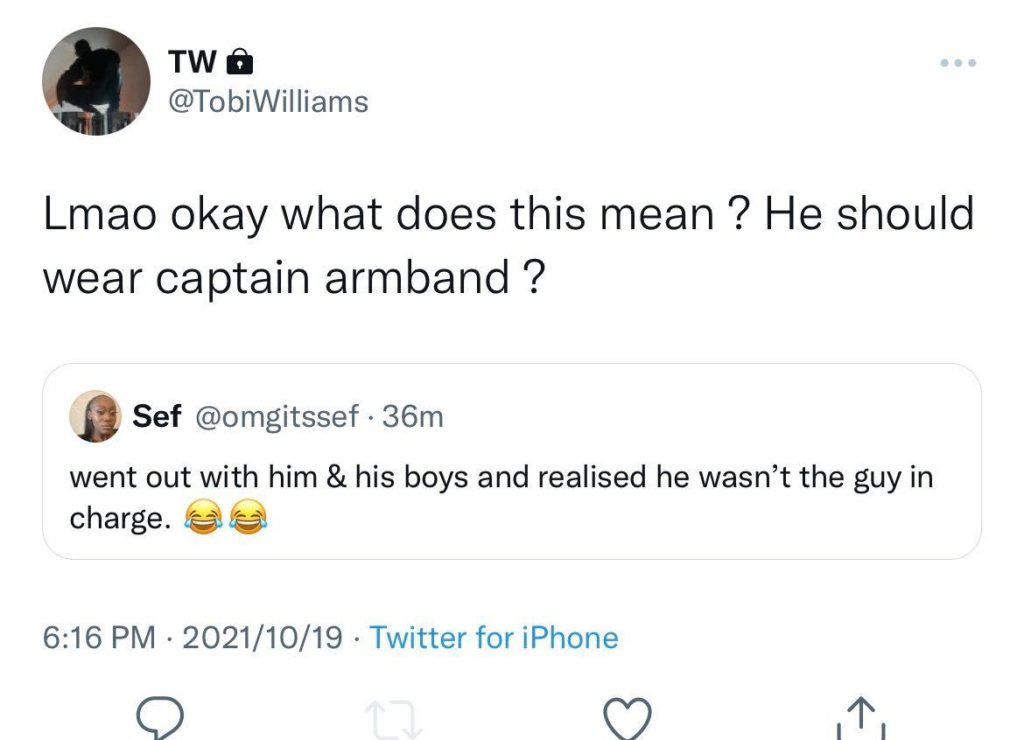
Task: Open the quoted tweet text from Sef
Action: tap(500, 477)
